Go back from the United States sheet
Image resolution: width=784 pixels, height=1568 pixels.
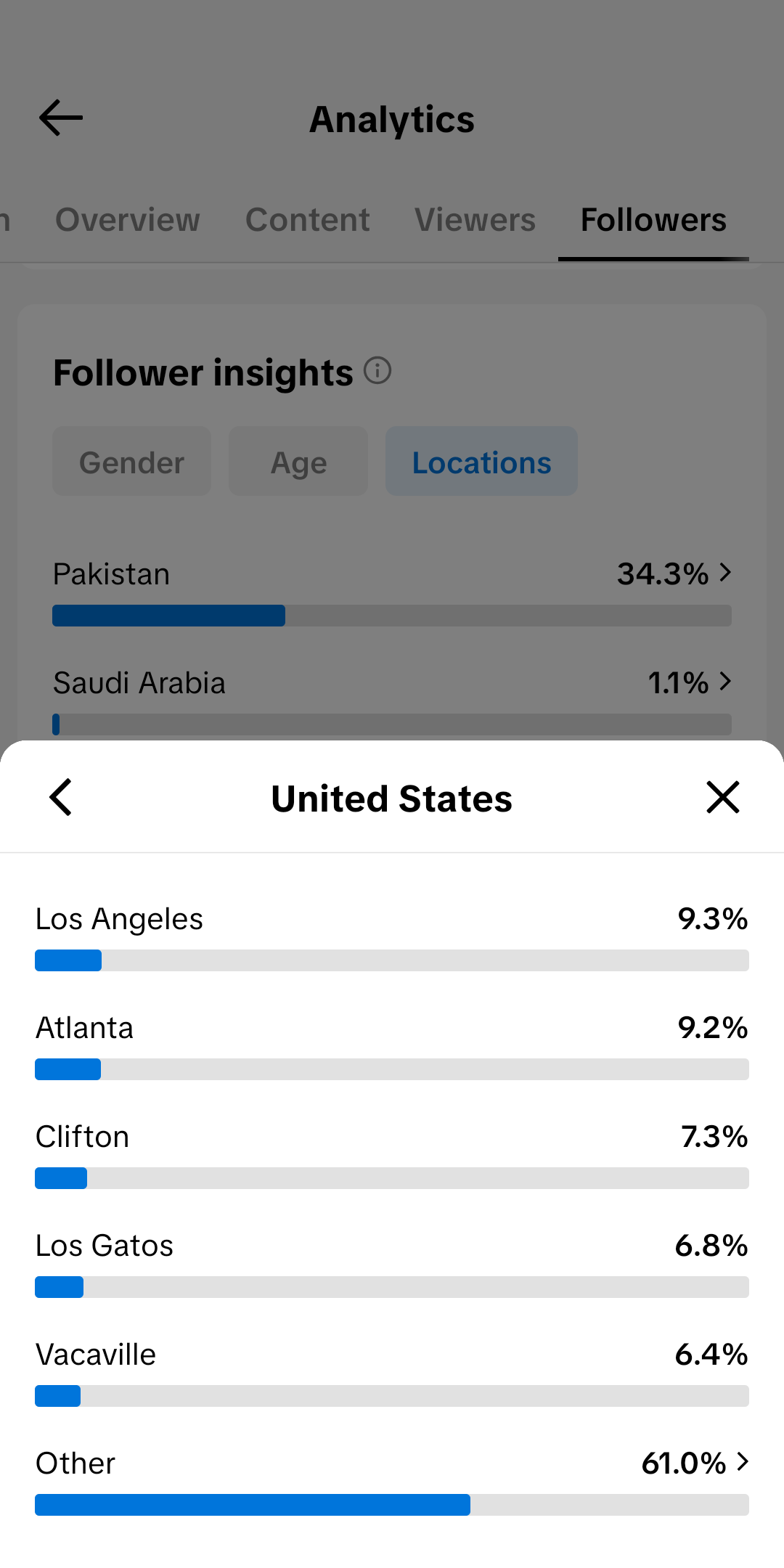point(61,797)
